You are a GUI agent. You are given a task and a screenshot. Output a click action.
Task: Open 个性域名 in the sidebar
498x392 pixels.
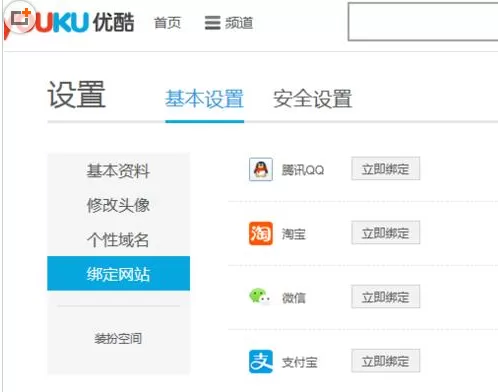118,239
